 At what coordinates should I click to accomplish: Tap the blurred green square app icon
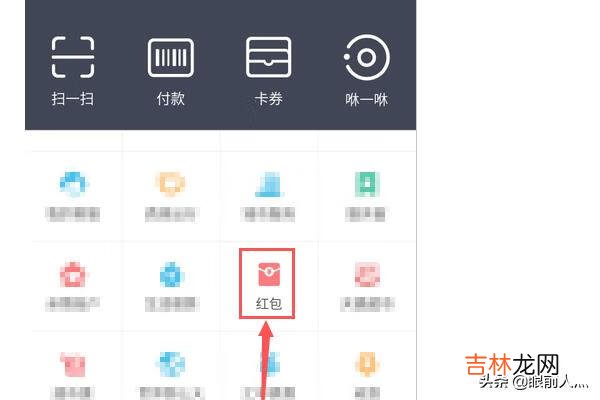pos(367,184)
